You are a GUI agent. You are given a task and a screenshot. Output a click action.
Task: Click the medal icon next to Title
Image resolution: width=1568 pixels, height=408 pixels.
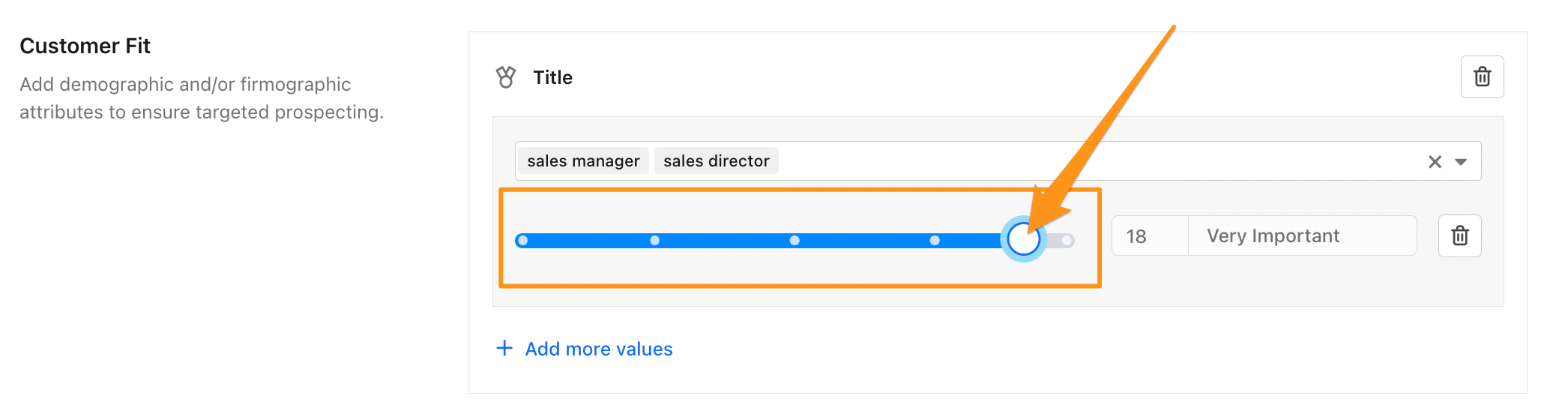[506, 77]
